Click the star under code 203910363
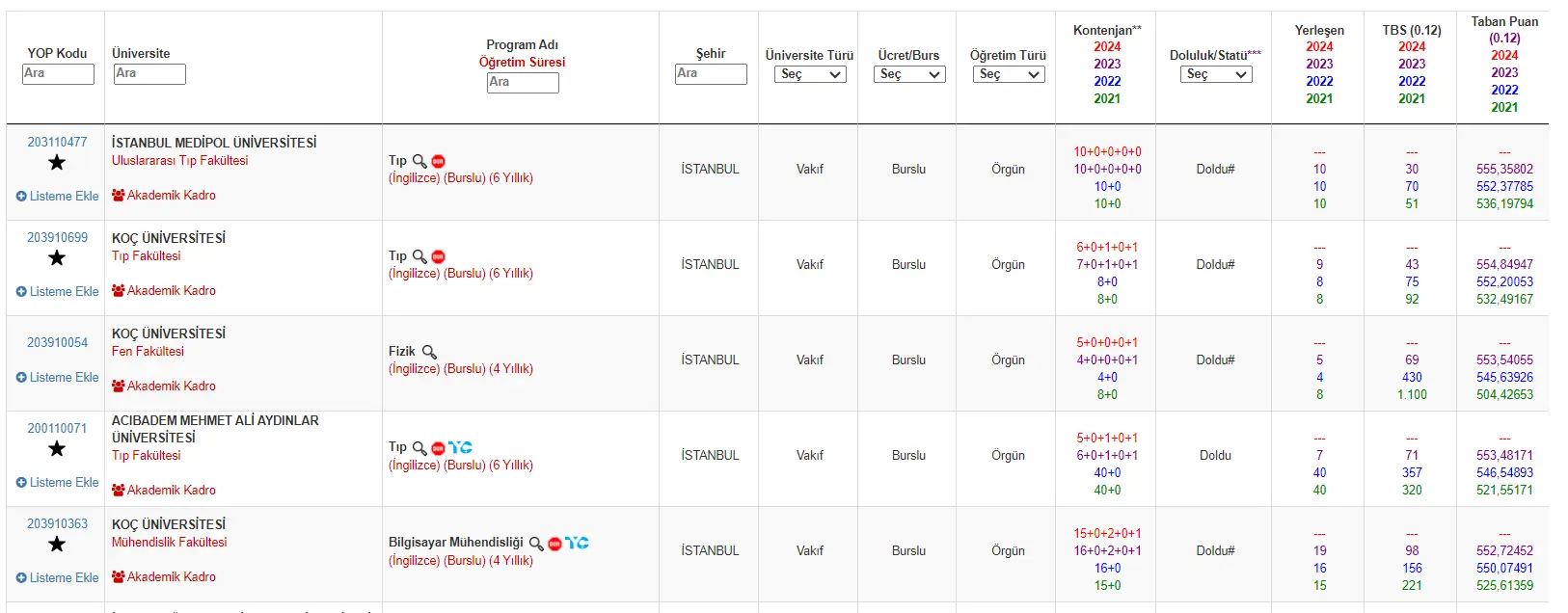The image size is (1568, 613). pos(57,545)
